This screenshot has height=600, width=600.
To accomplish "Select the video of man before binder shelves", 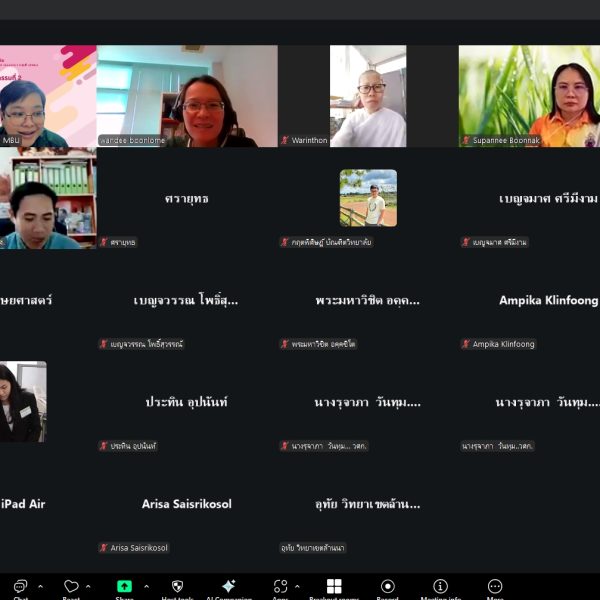I will click(48, 198).
